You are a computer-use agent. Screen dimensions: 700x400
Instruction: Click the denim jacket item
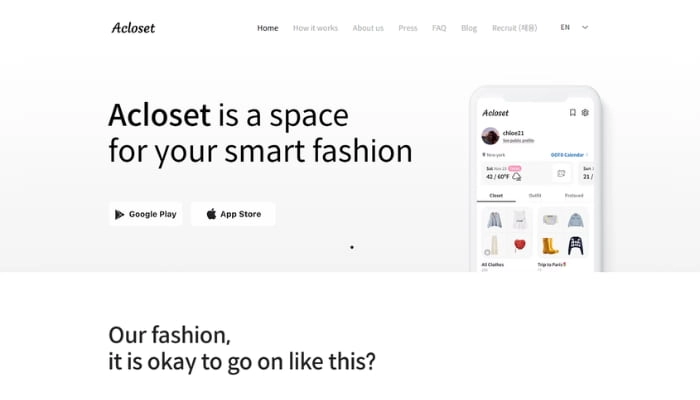[575, 220]
